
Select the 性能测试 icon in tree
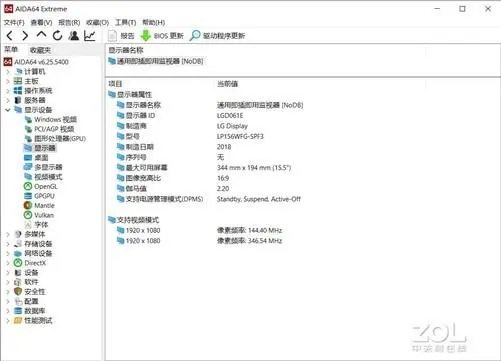coord(18,321)
